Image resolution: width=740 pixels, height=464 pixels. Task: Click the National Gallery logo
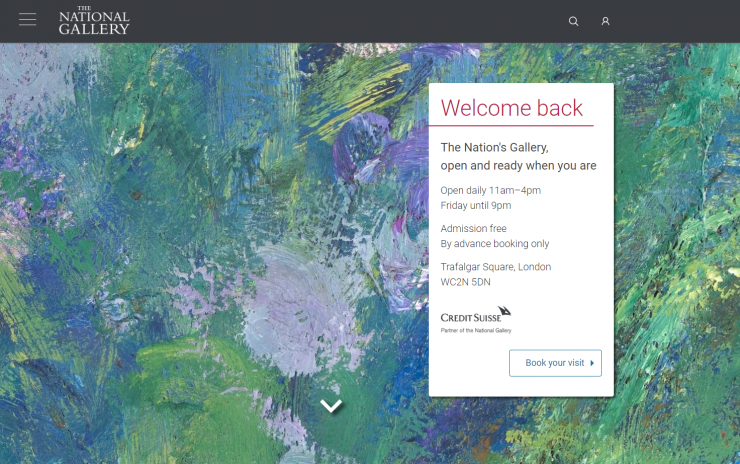pyautogui.click(x=94, y=21)
